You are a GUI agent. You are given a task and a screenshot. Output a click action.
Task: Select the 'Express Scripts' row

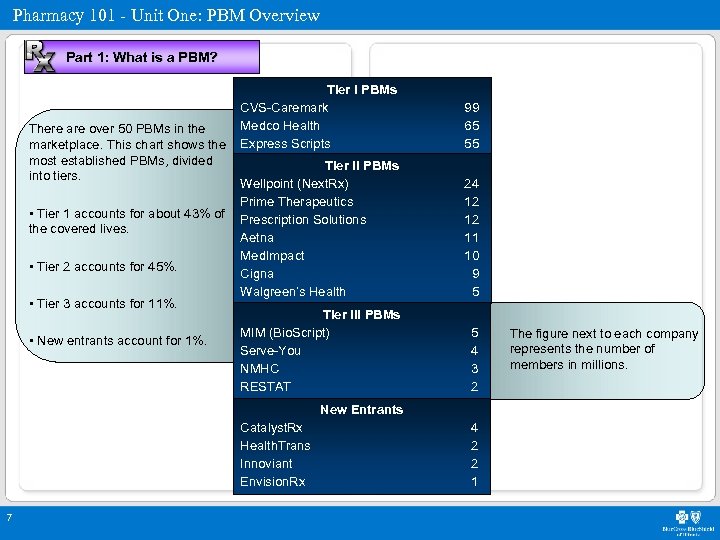362,144
